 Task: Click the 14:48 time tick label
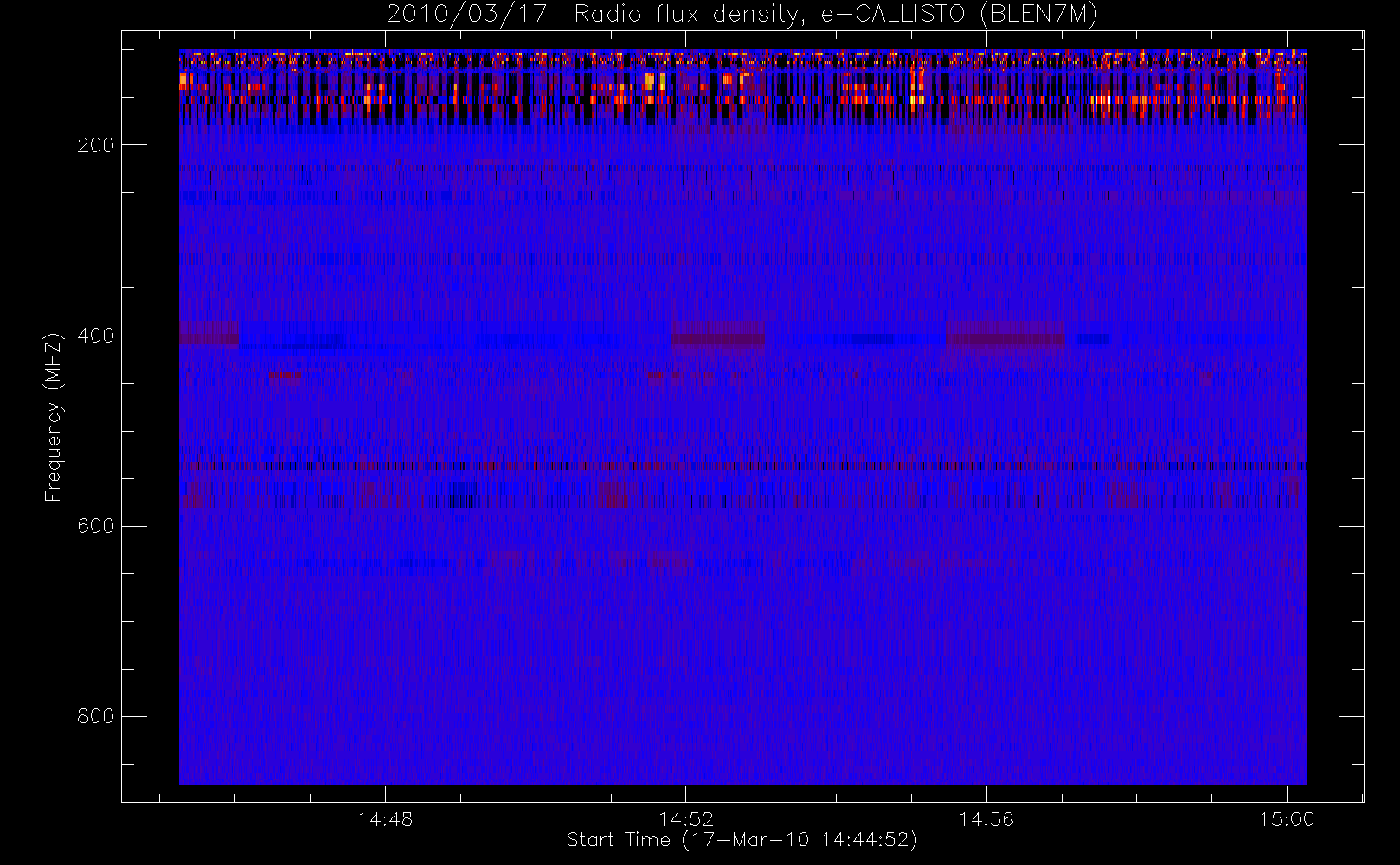click(x=385, y=819)
